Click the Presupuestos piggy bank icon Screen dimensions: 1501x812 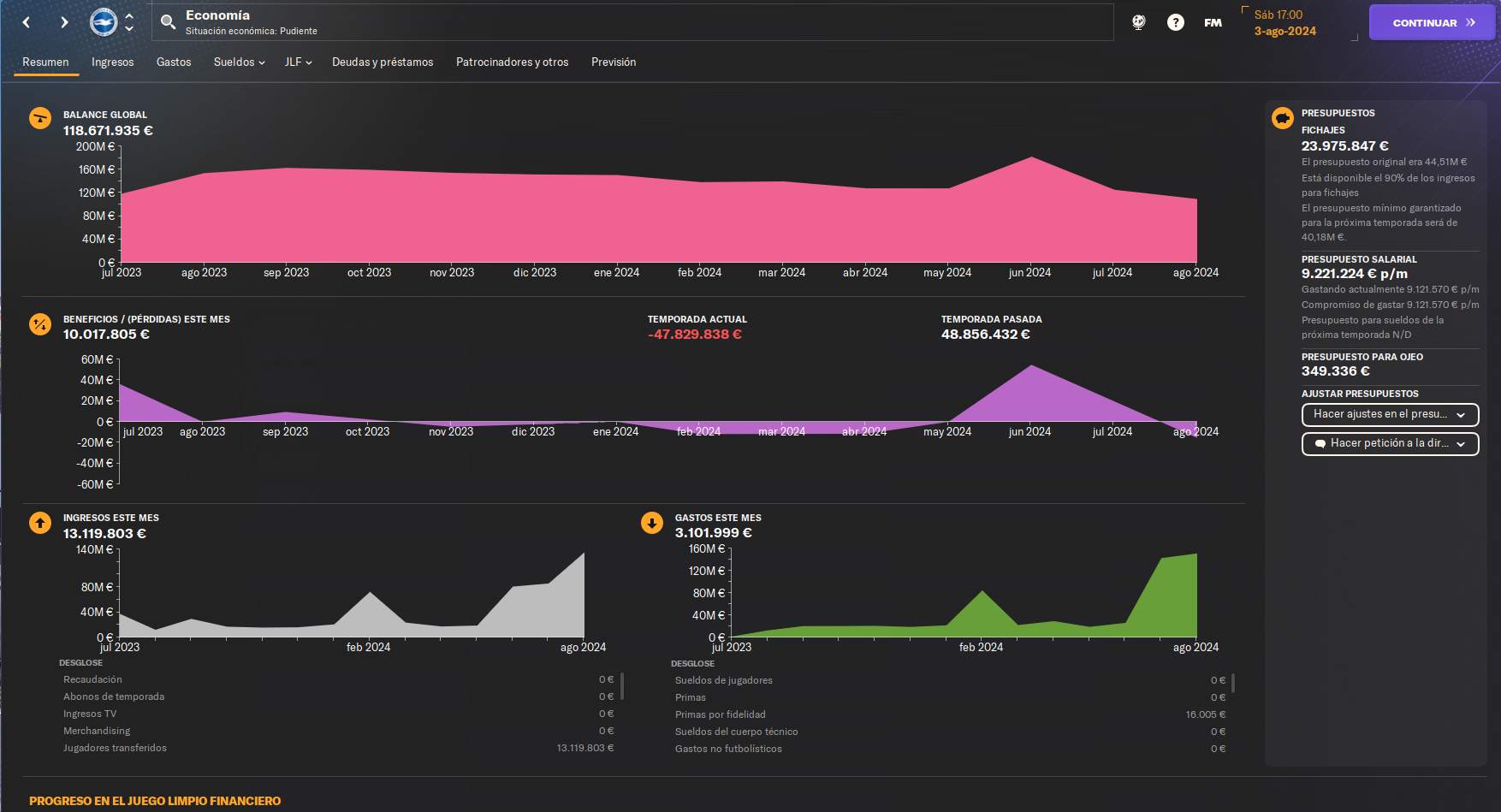[1283, 118]
